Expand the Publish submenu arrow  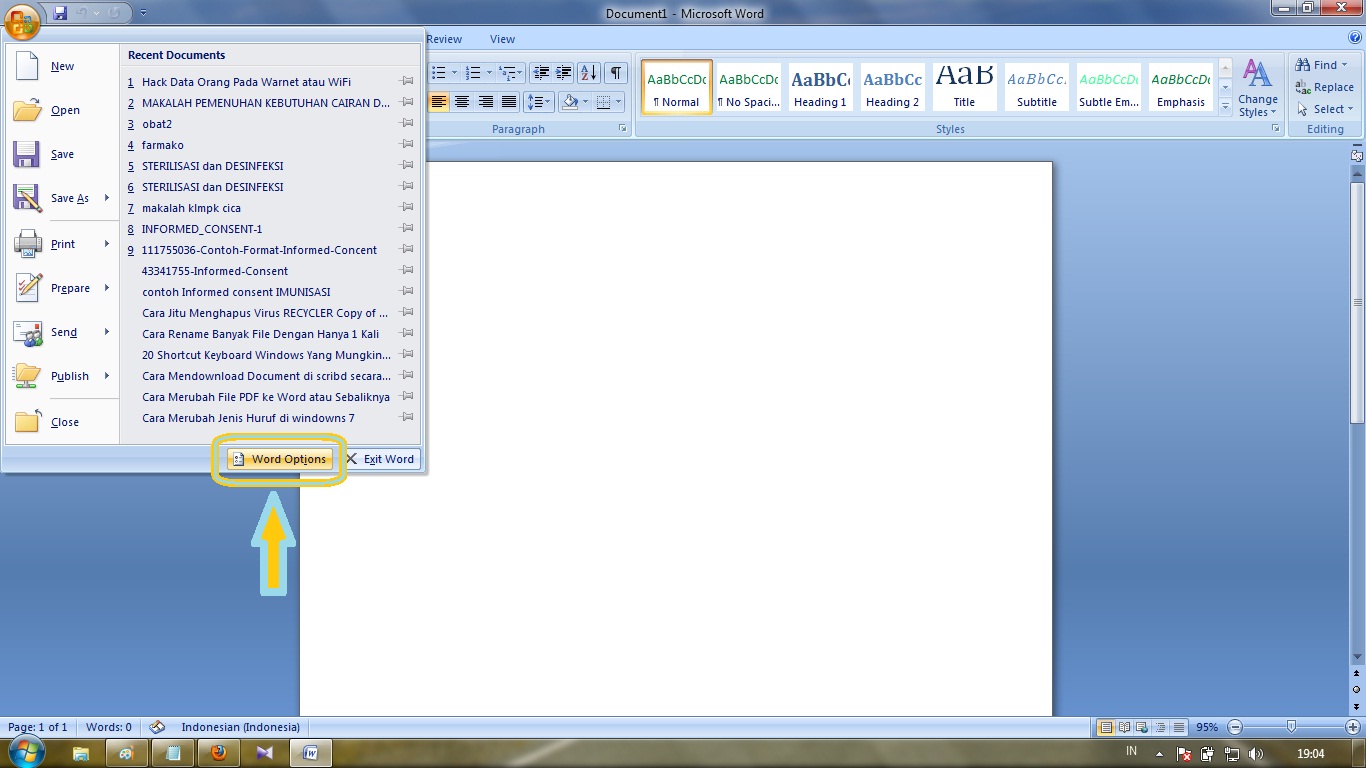coord(107,376)
